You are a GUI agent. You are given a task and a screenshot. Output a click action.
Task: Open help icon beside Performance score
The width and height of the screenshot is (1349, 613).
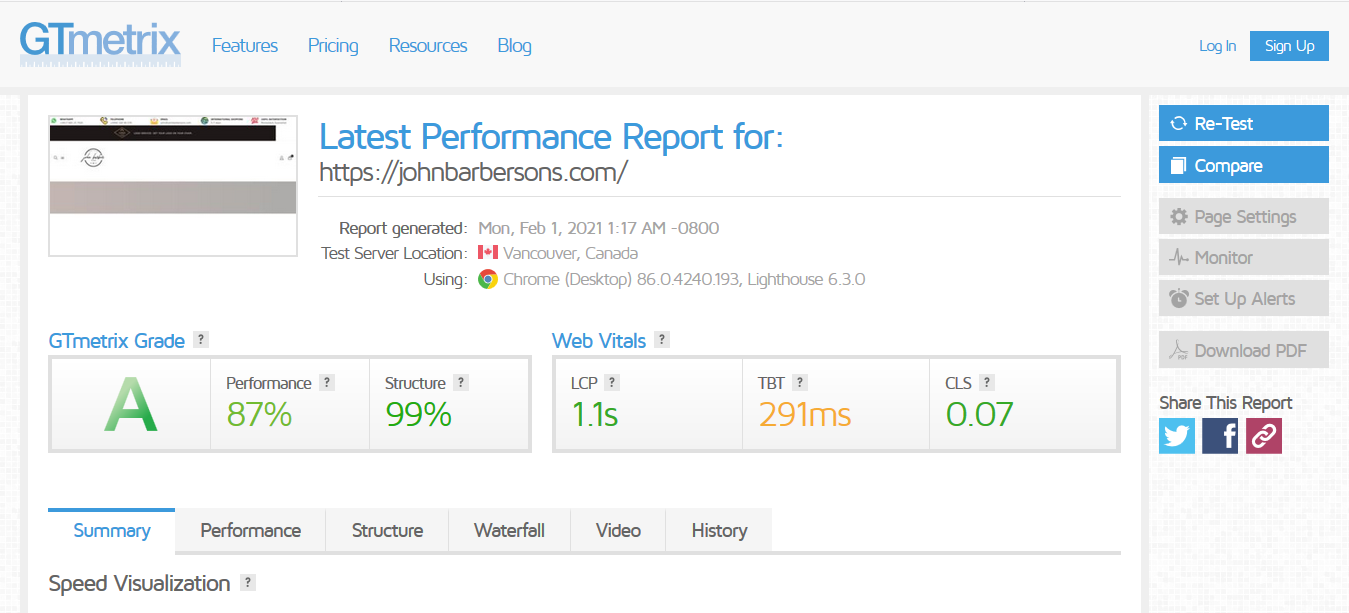click(327, 382)
